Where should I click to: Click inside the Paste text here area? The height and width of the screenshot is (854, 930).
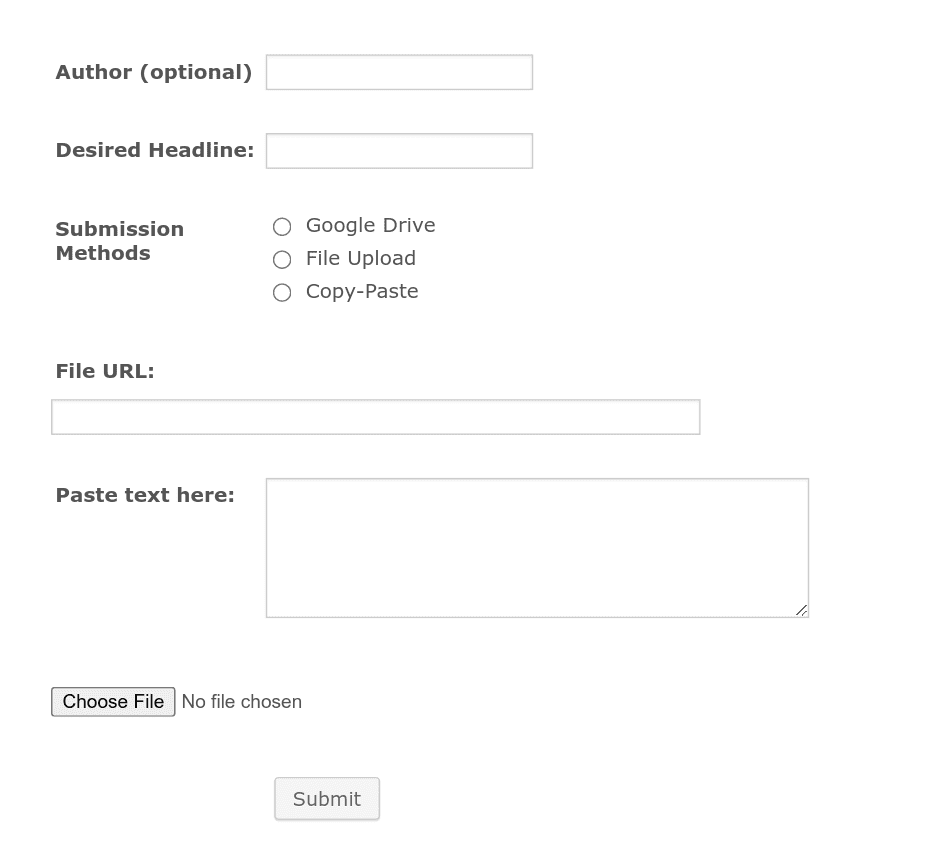[x=537, y=547]
